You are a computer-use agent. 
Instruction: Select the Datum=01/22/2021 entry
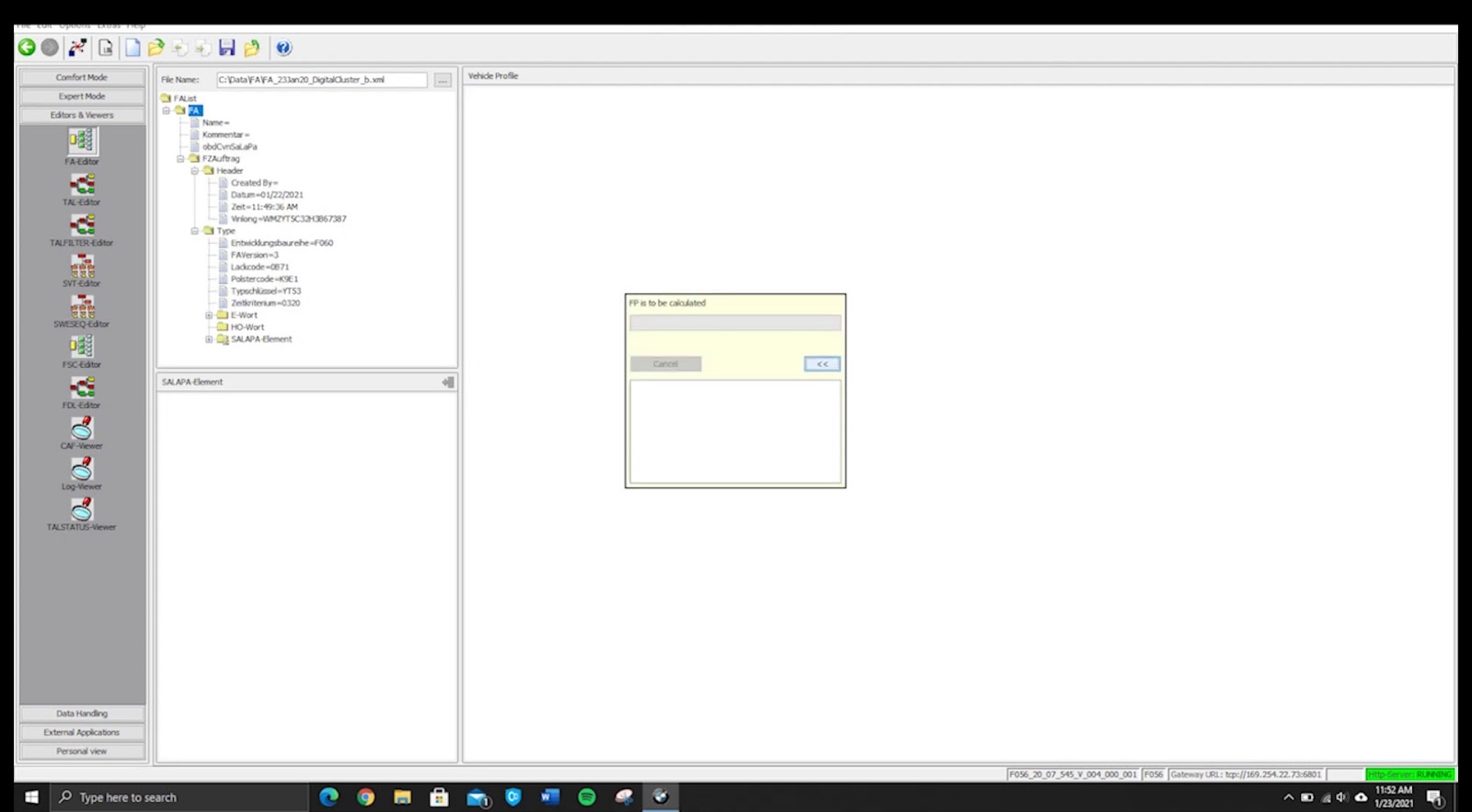point(266,195)
